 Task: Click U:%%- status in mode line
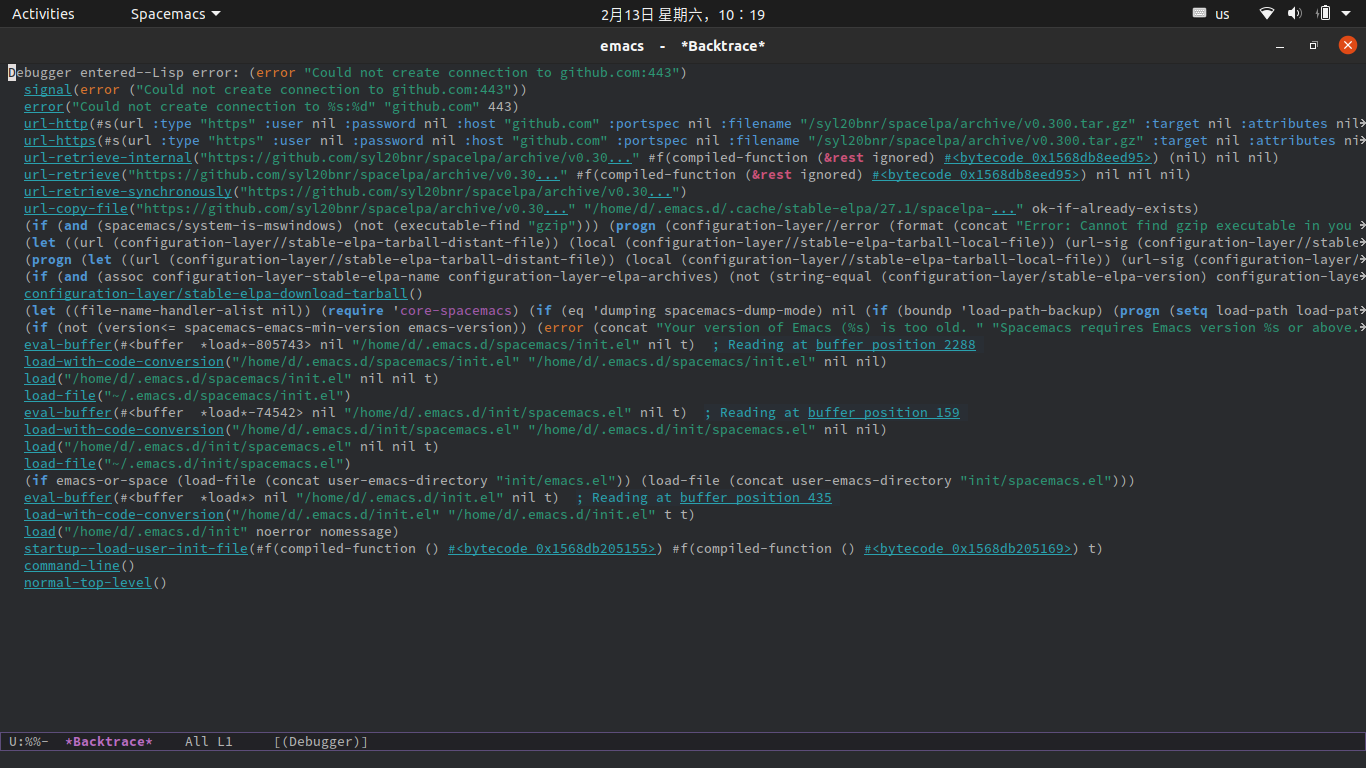[x=29, y=741]
